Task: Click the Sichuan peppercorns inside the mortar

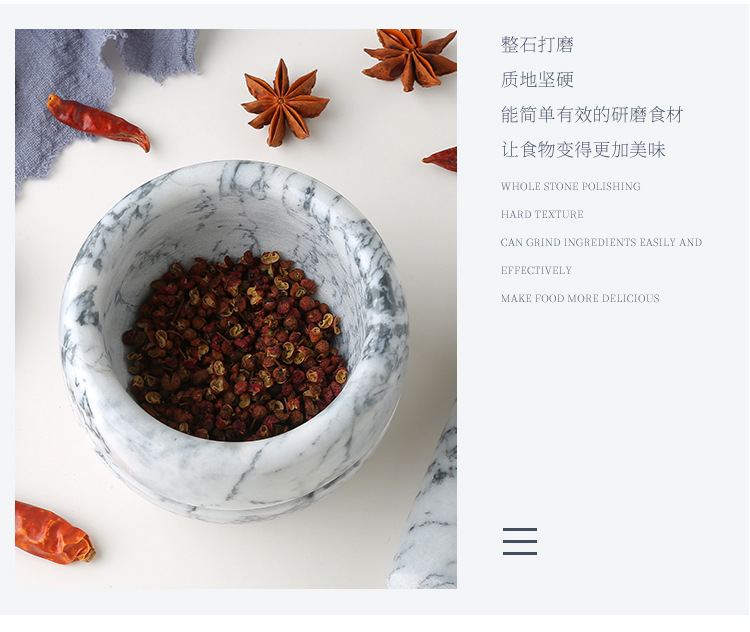Action: [x=234, y=345]
